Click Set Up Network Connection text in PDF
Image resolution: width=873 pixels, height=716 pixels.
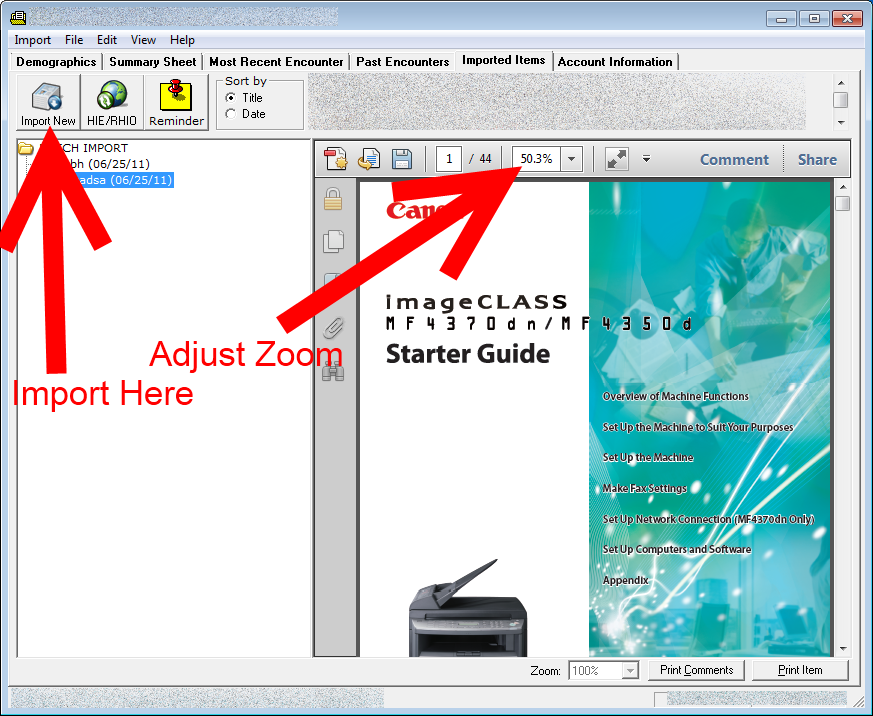tap(708, 519)
